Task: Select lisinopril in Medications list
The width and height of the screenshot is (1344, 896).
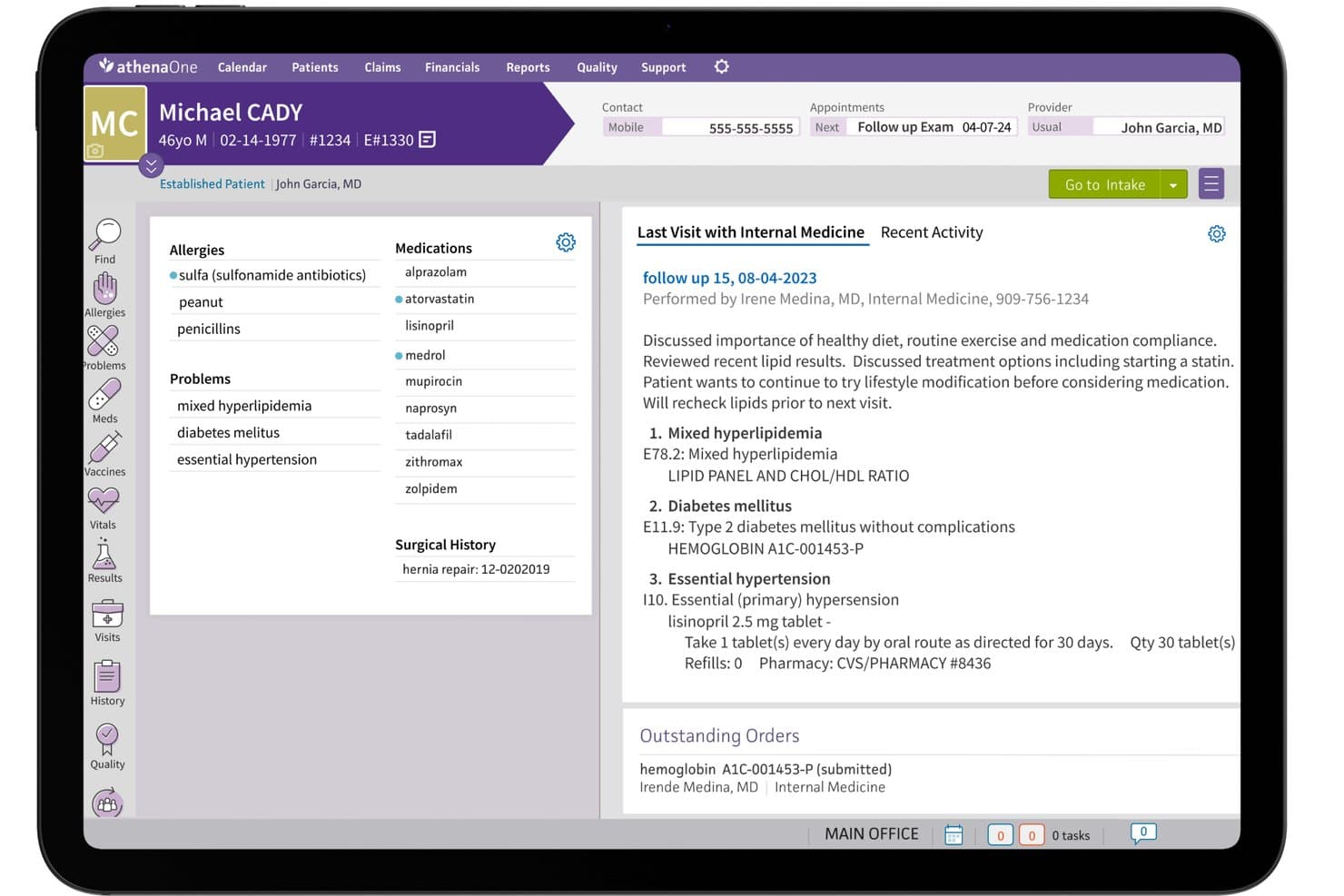Action: (x=485, y=325)
